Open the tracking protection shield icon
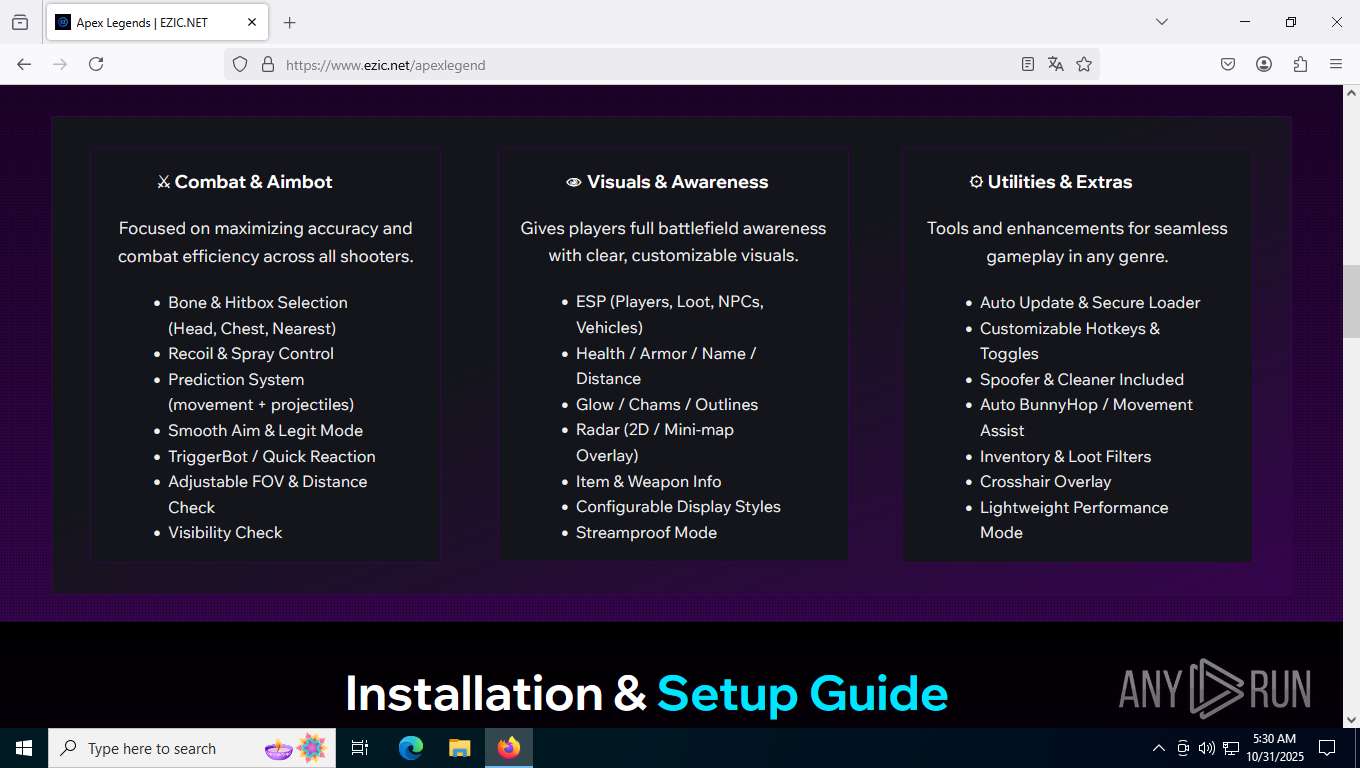This screenshot has height=768, width=1360. [x=240, y=64]
